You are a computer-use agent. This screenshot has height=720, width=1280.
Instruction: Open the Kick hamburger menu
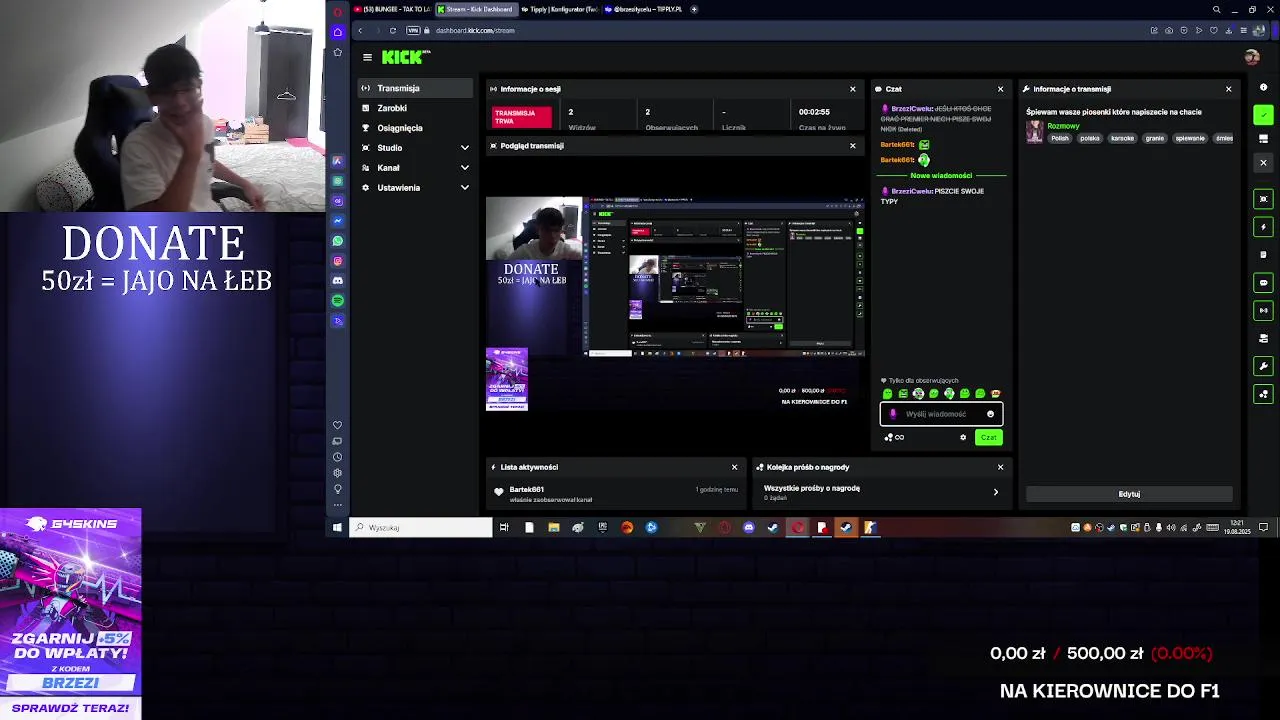tap(367, 58)
